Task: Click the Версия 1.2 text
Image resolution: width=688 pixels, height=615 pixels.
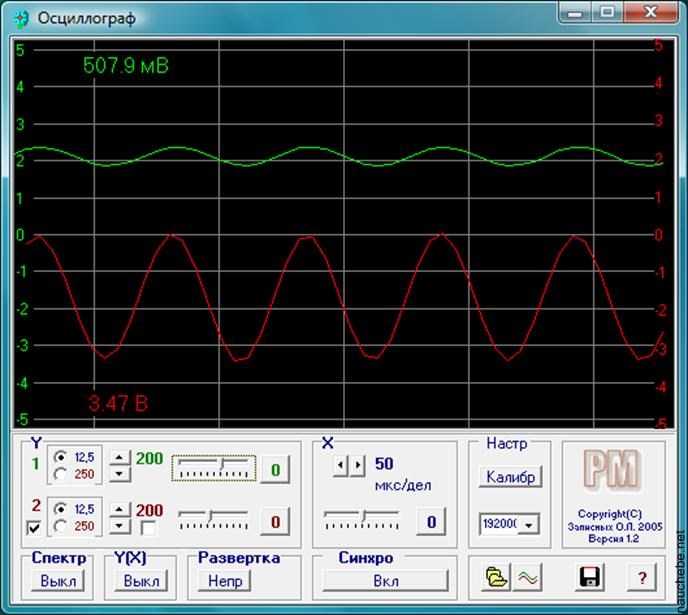Action: coord(613,538)
